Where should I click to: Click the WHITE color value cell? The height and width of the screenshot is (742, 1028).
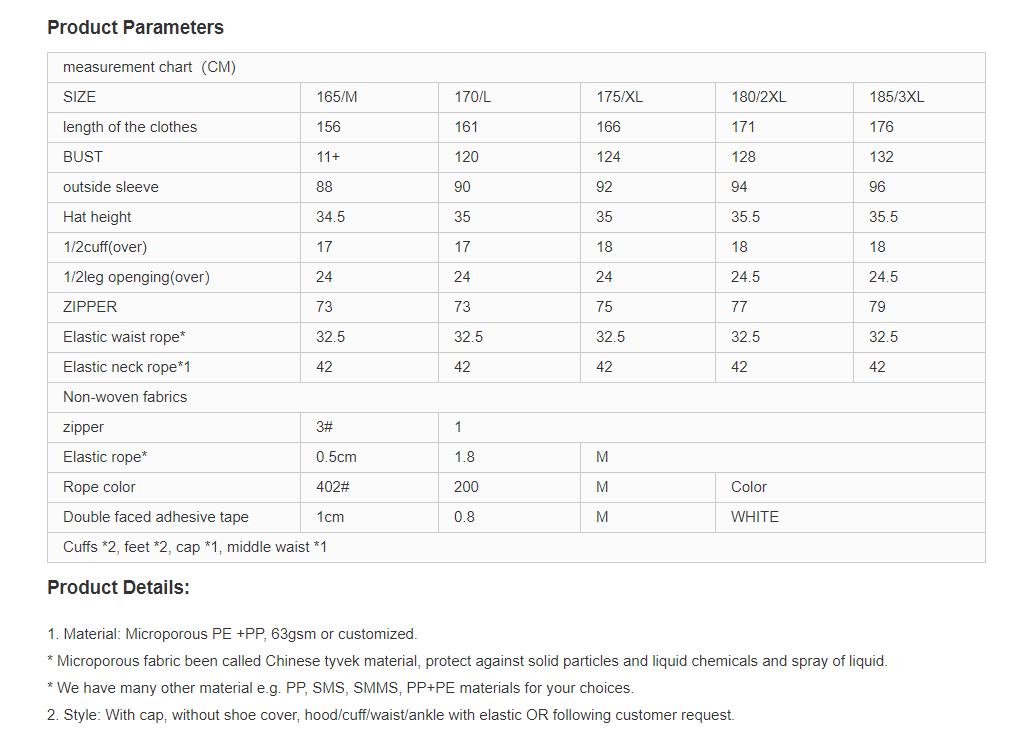coord(755,517)
